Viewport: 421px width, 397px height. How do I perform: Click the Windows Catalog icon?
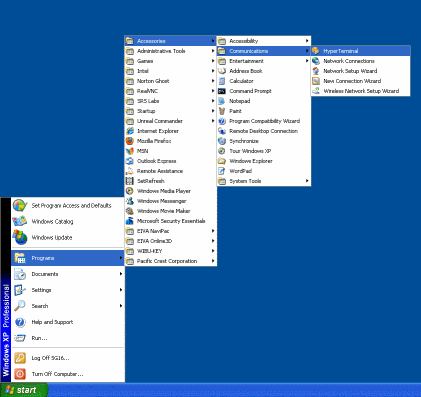pyautogui.click(x=20, y=221)
